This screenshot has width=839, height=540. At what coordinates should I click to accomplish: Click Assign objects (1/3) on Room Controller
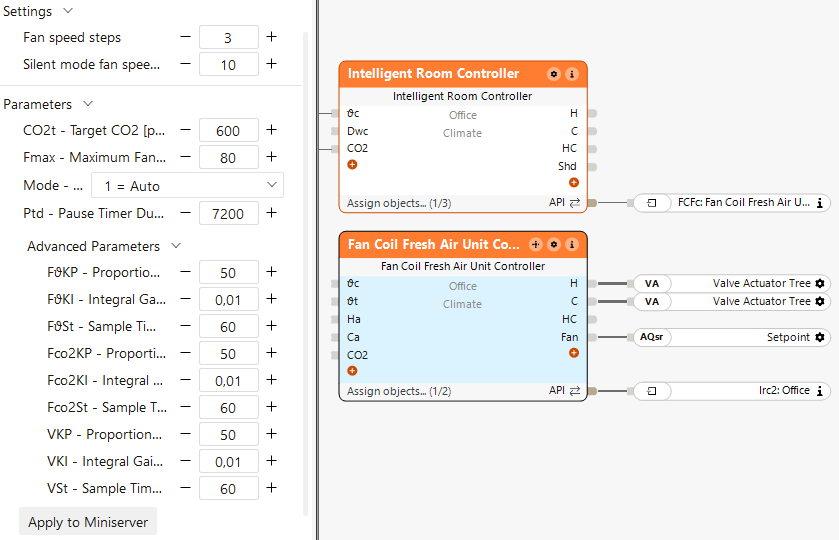pos(398,203)
